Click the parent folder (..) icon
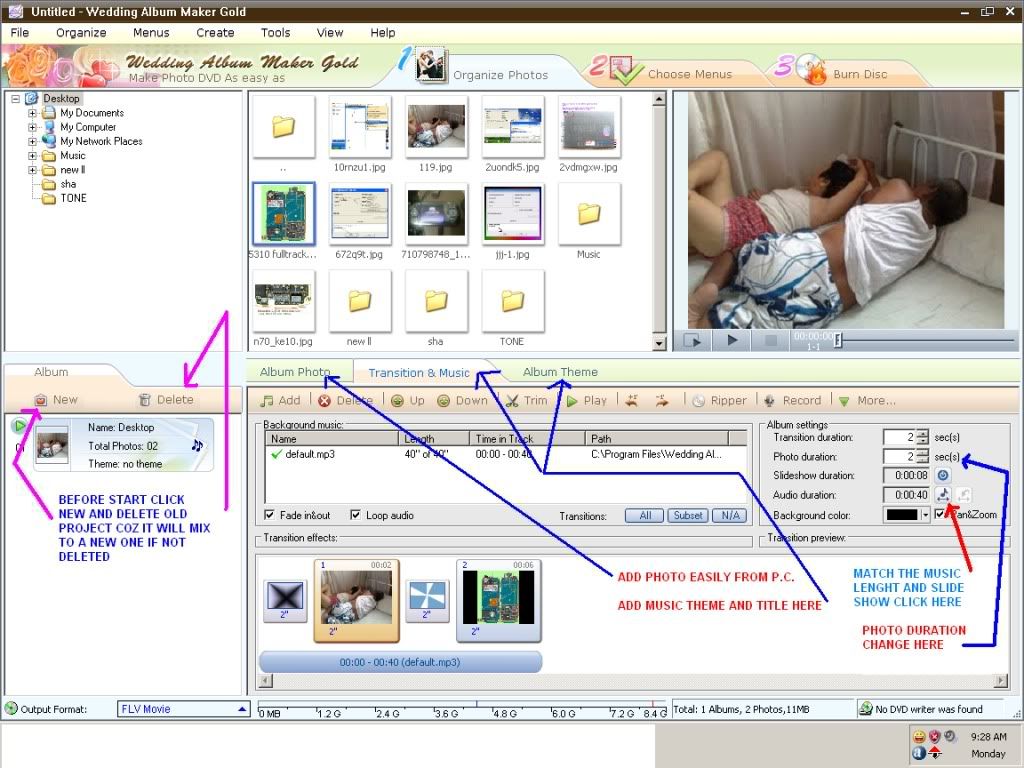 click(283, 127)
